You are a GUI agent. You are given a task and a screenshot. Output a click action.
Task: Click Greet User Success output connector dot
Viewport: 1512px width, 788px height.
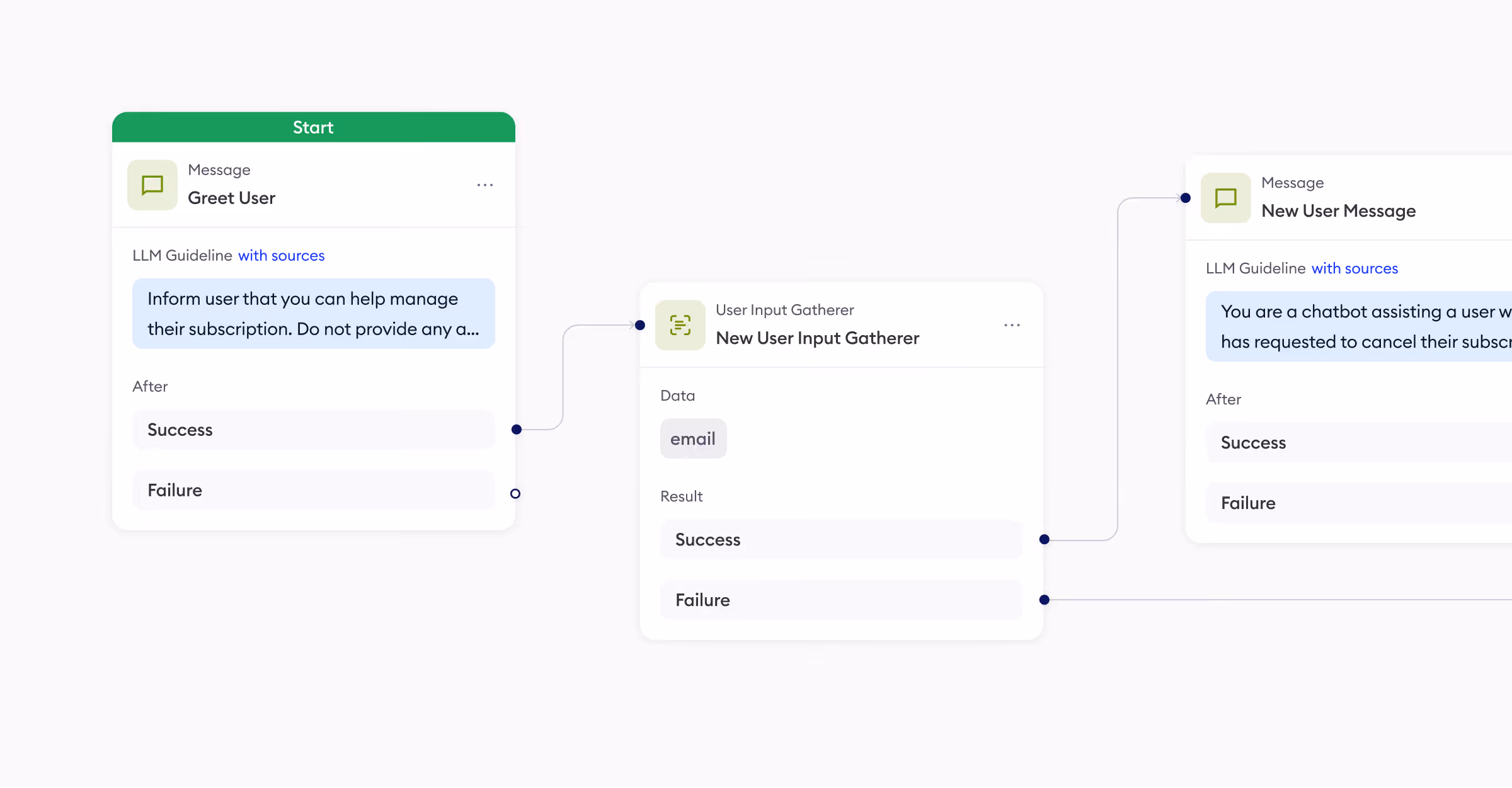[517, 430]
